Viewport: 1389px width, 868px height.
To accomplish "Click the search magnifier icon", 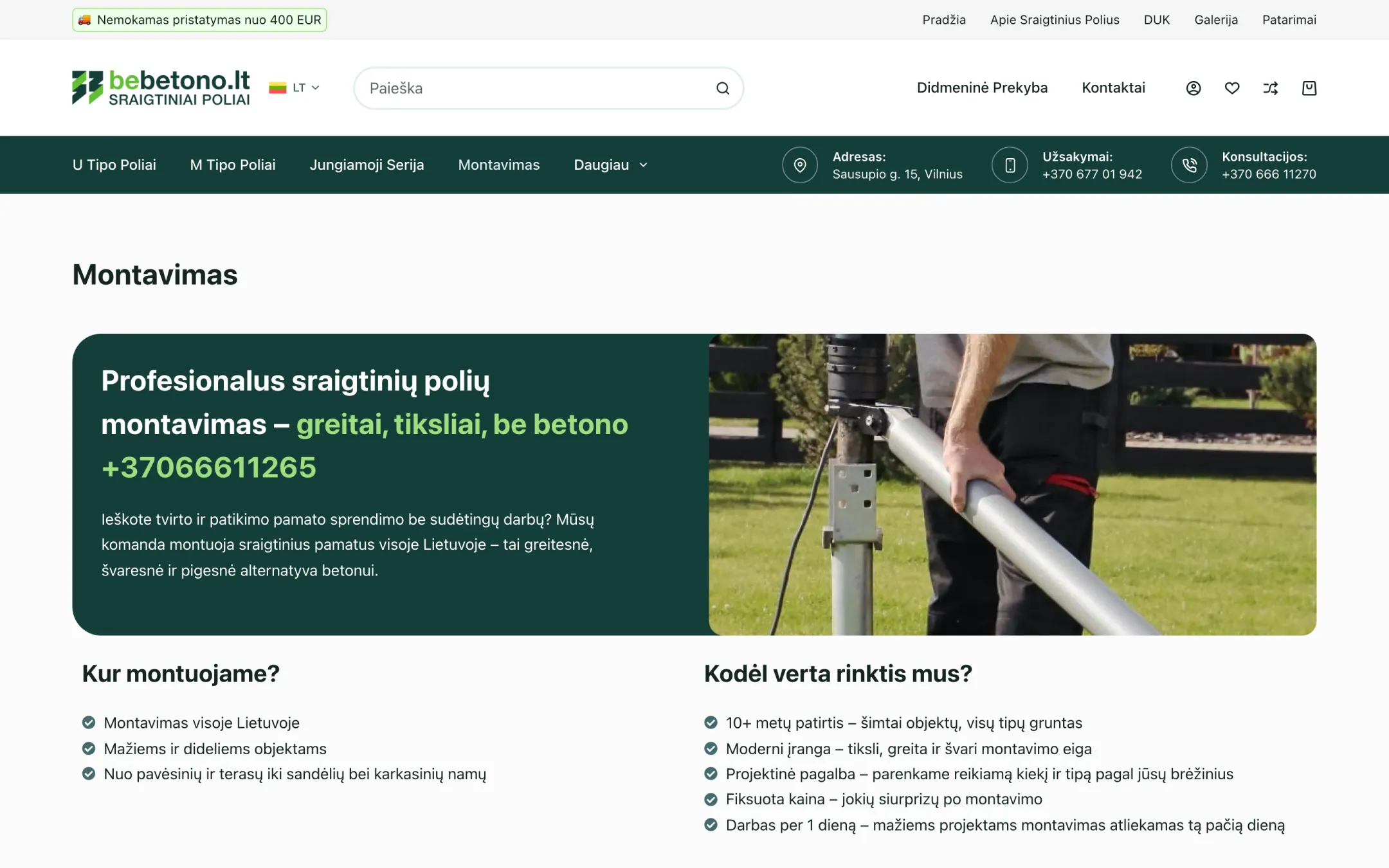I will point(723,88).
